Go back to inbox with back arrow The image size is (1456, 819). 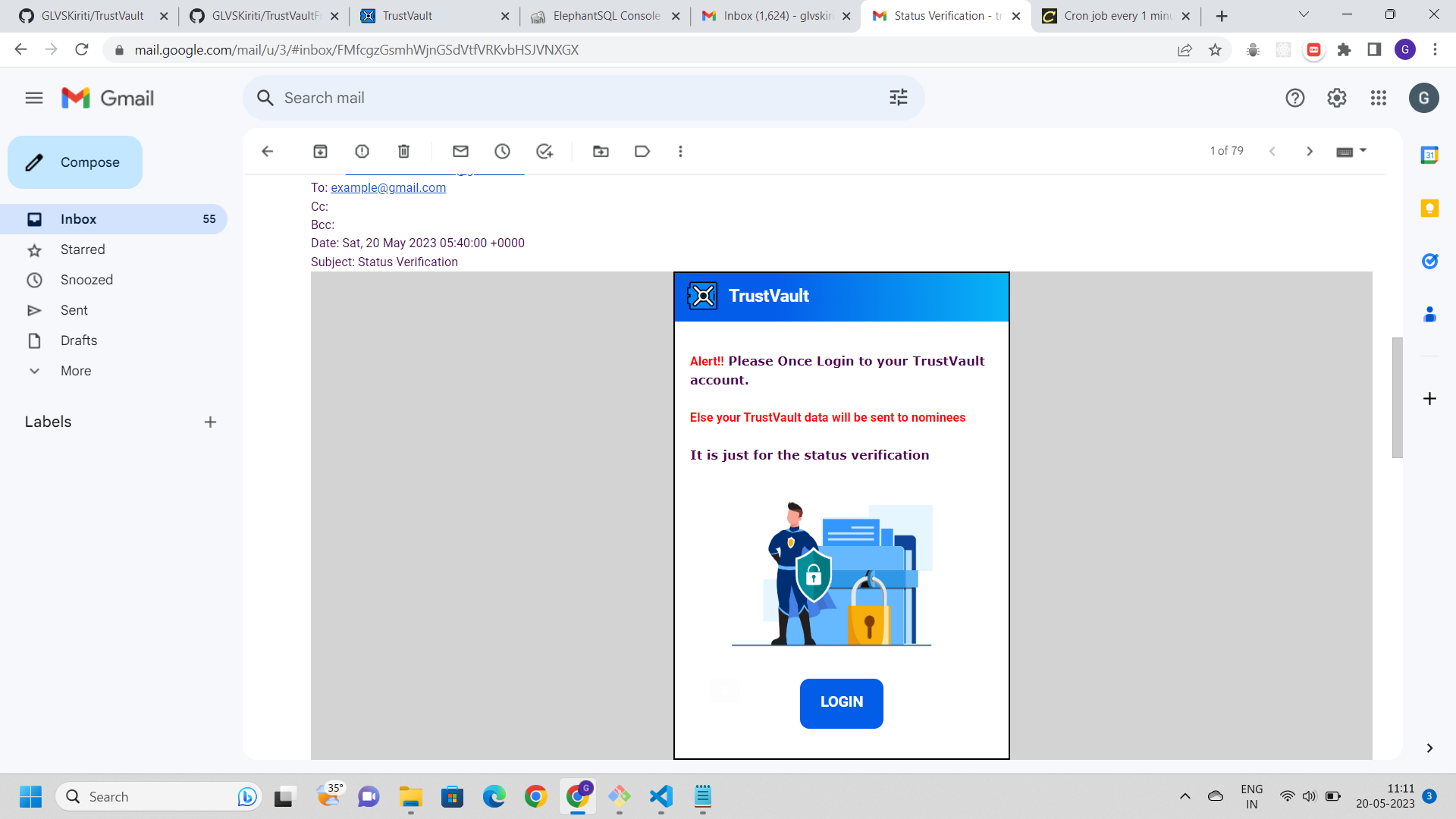[267, 152]
